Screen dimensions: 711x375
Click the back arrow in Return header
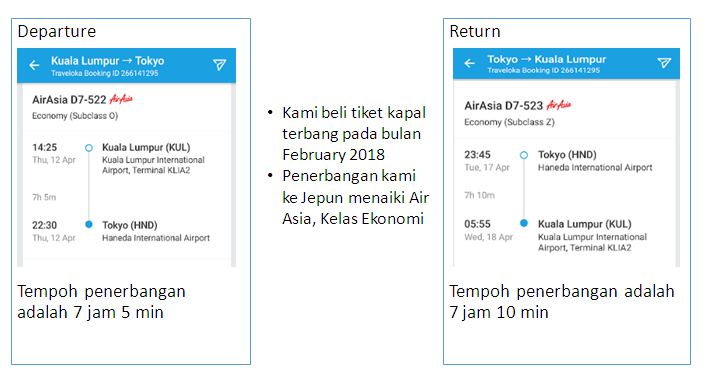470,63
